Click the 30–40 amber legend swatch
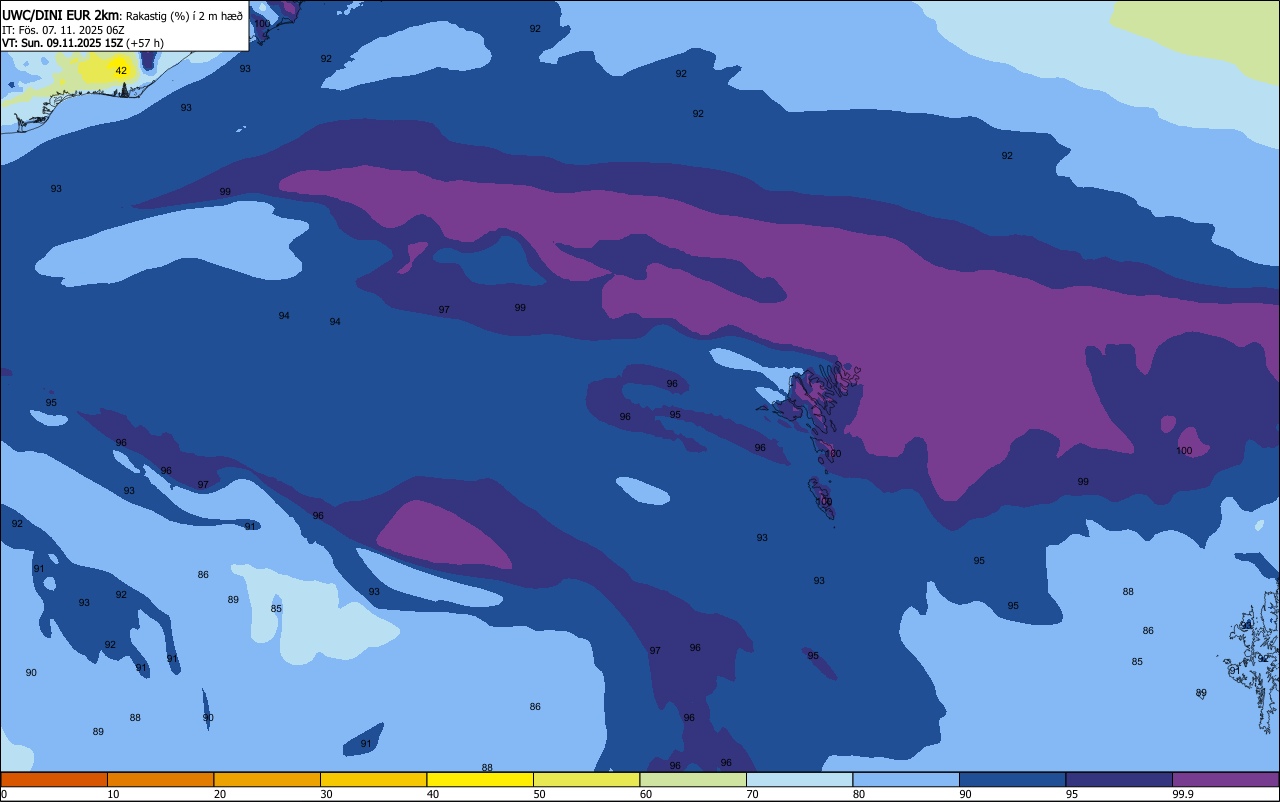1280x802 pixels. (373, 779)
